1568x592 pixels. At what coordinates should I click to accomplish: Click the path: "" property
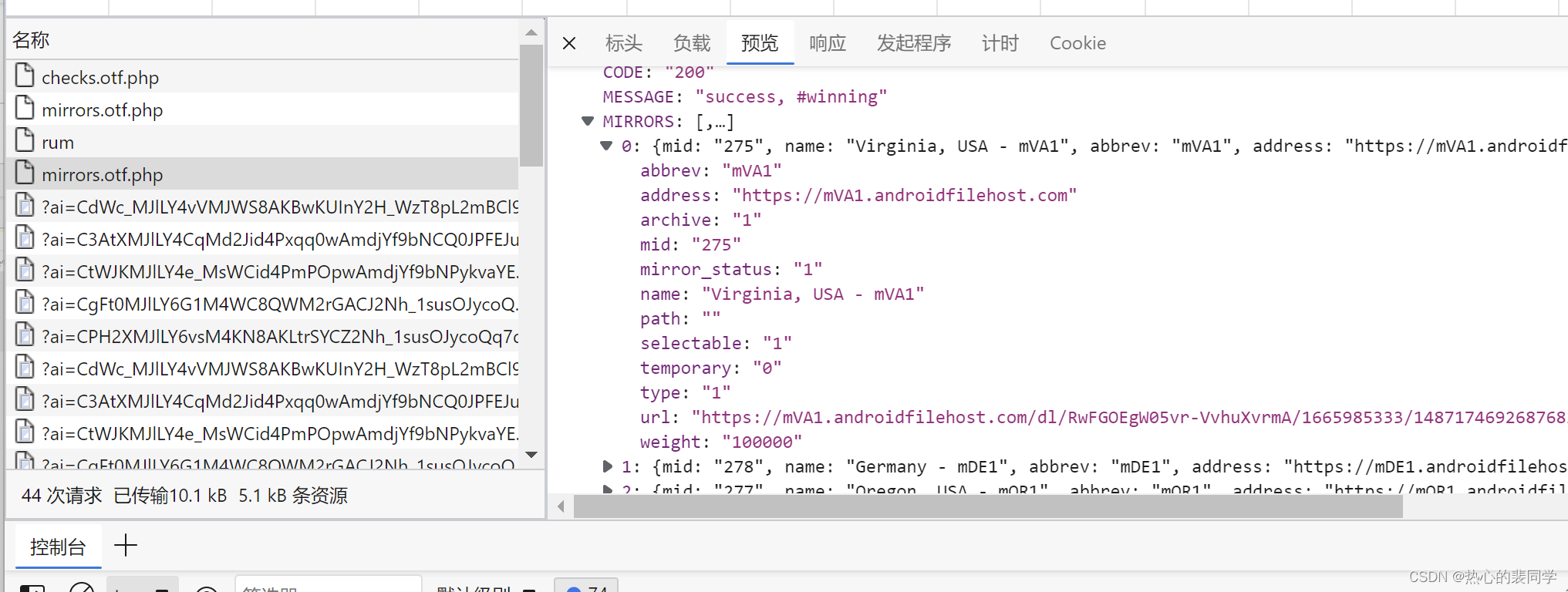(680, 318)
